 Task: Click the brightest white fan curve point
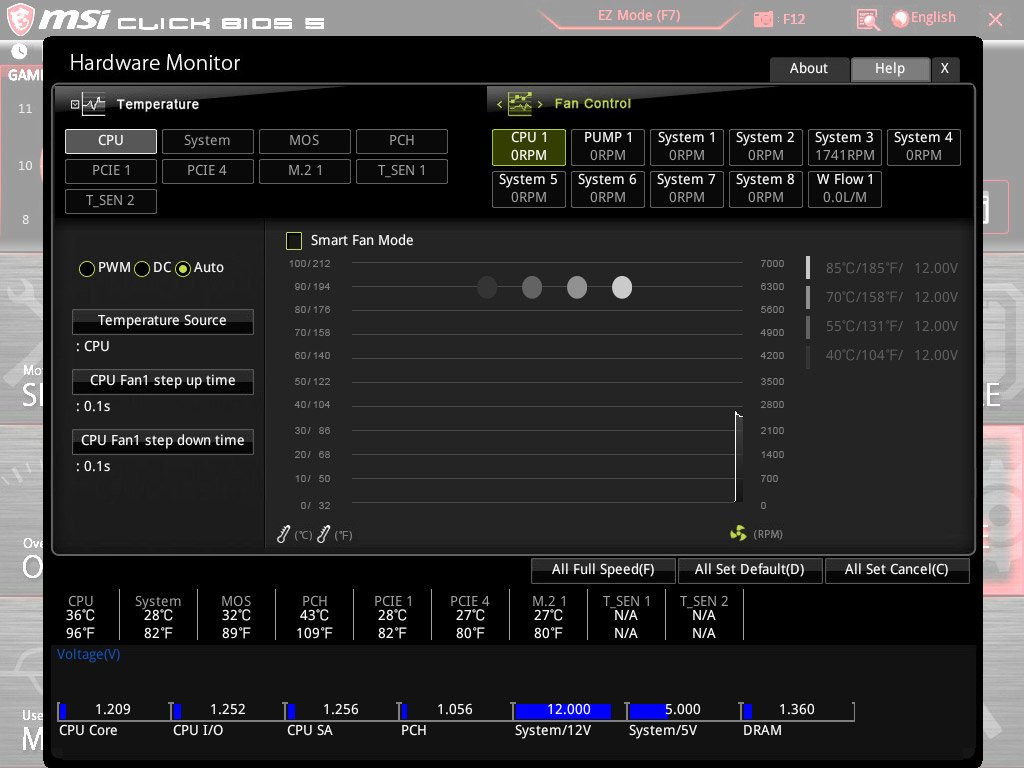[x=622, y=288]
